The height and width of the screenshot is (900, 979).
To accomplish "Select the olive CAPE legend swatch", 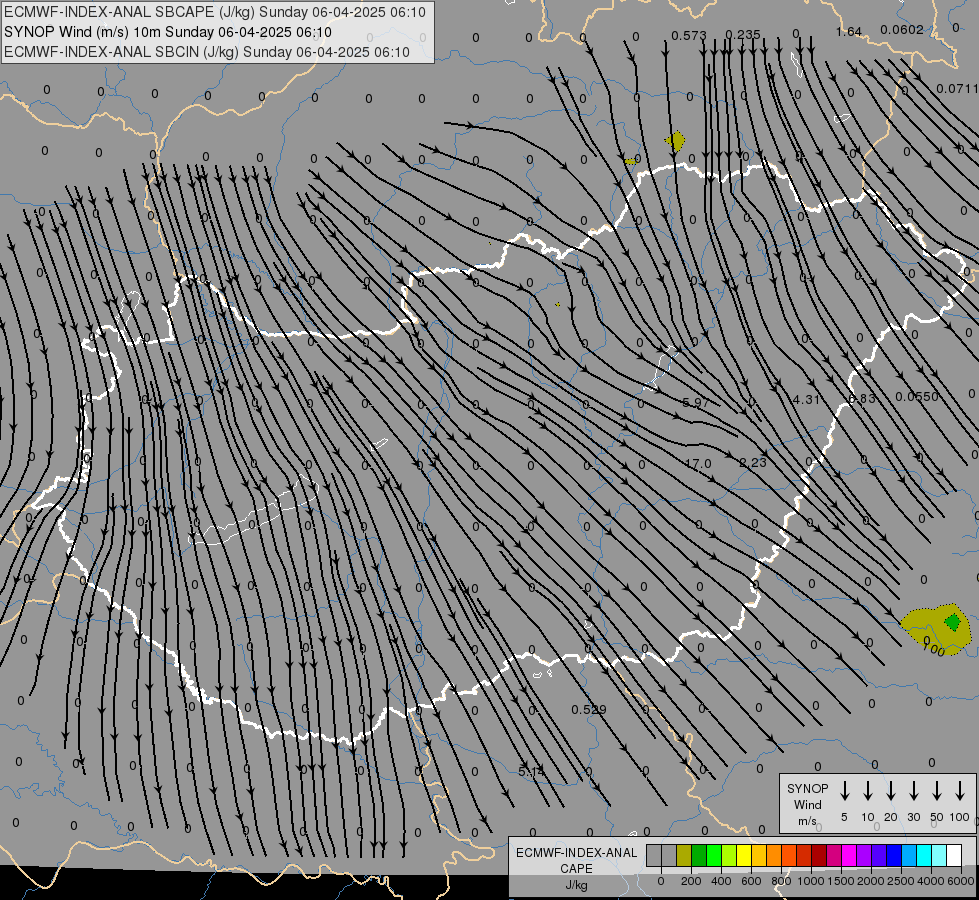I will pyautogui.click(x=684, y=855).
